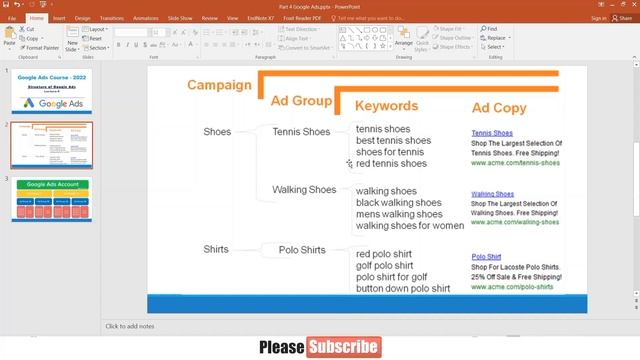Expand the shapes gallery More arrow
640x360 pixels.
[390, 47]
